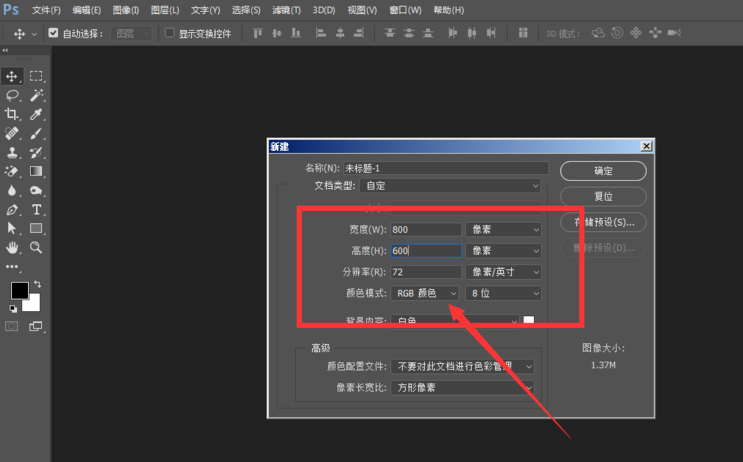The height and width of the screenshot is (462, 743).
Task: Open the height unit 像素 dropdown
Action: 503,251
